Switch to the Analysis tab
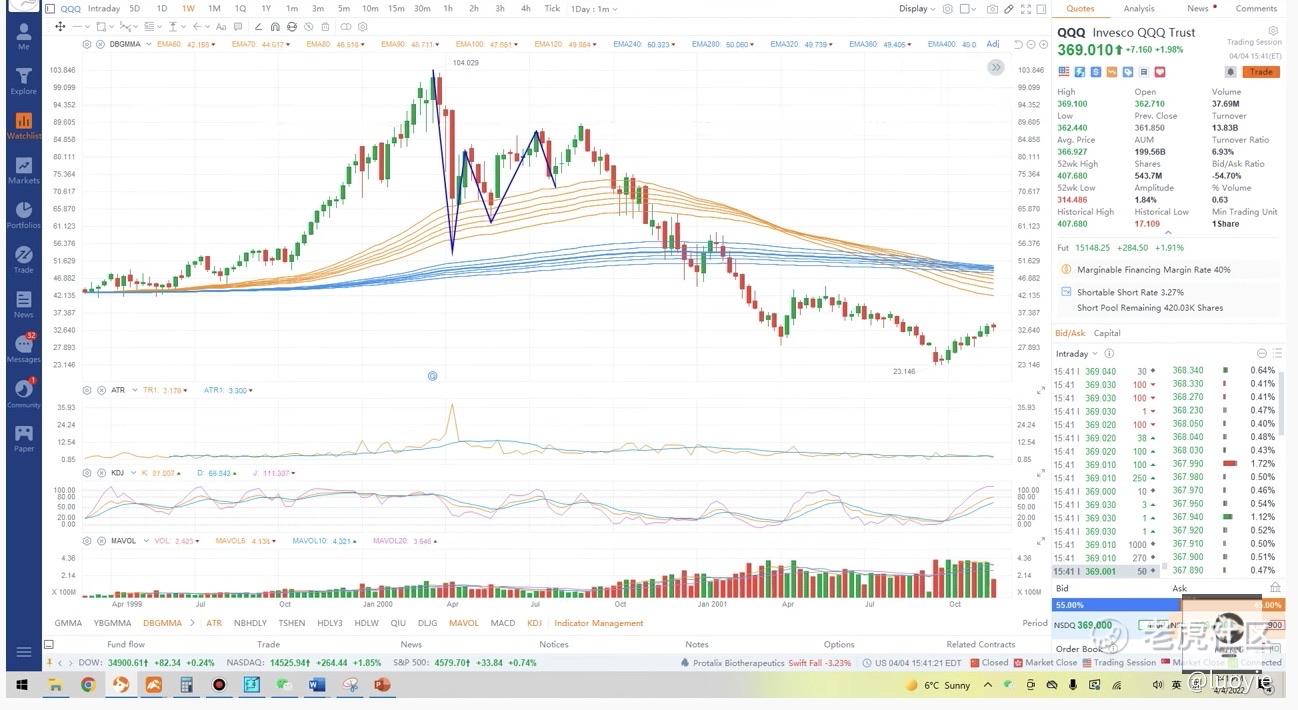 (x=1139, y=9)
